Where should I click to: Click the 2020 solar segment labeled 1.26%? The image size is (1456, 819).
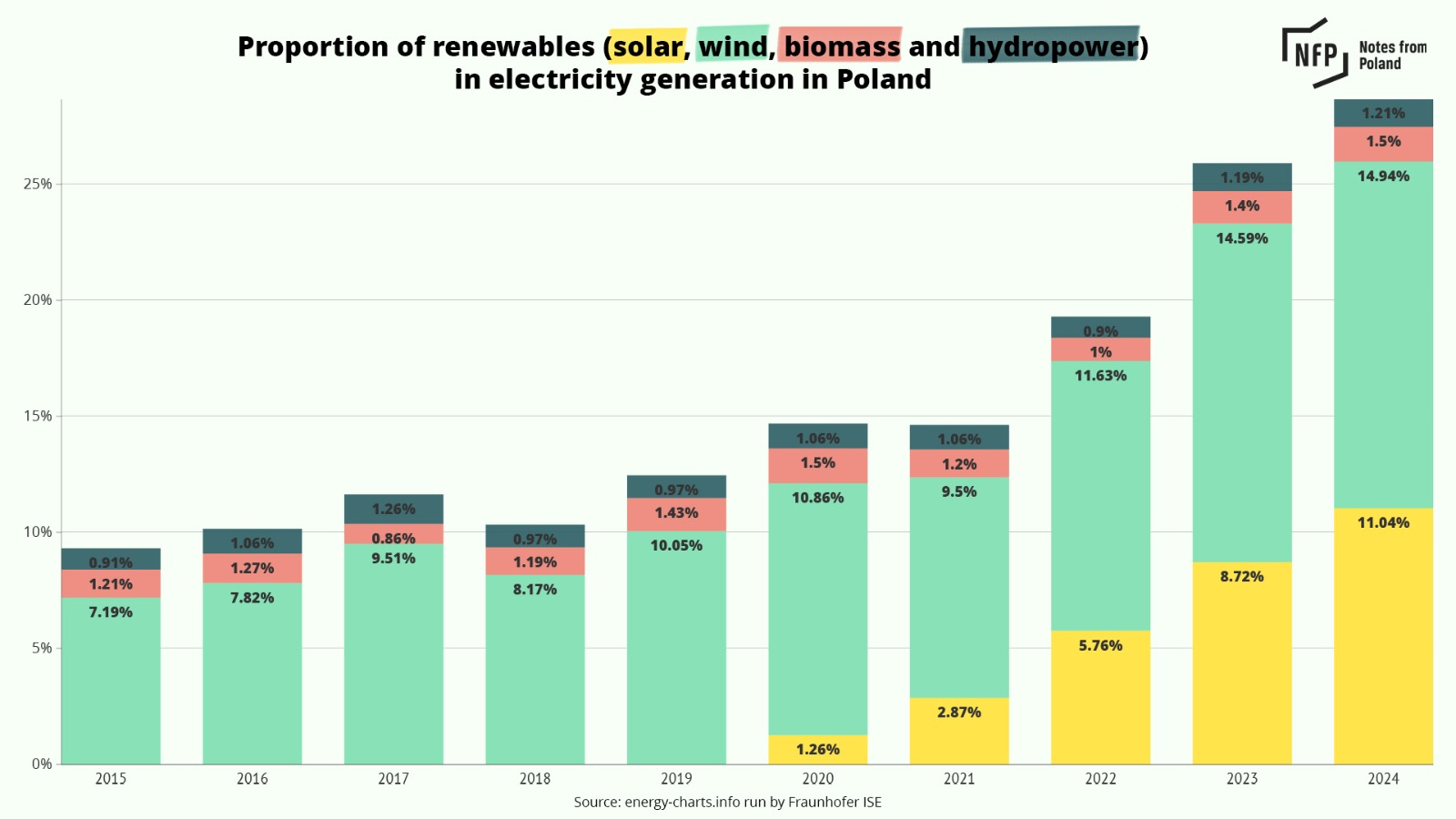pos(817,749)
